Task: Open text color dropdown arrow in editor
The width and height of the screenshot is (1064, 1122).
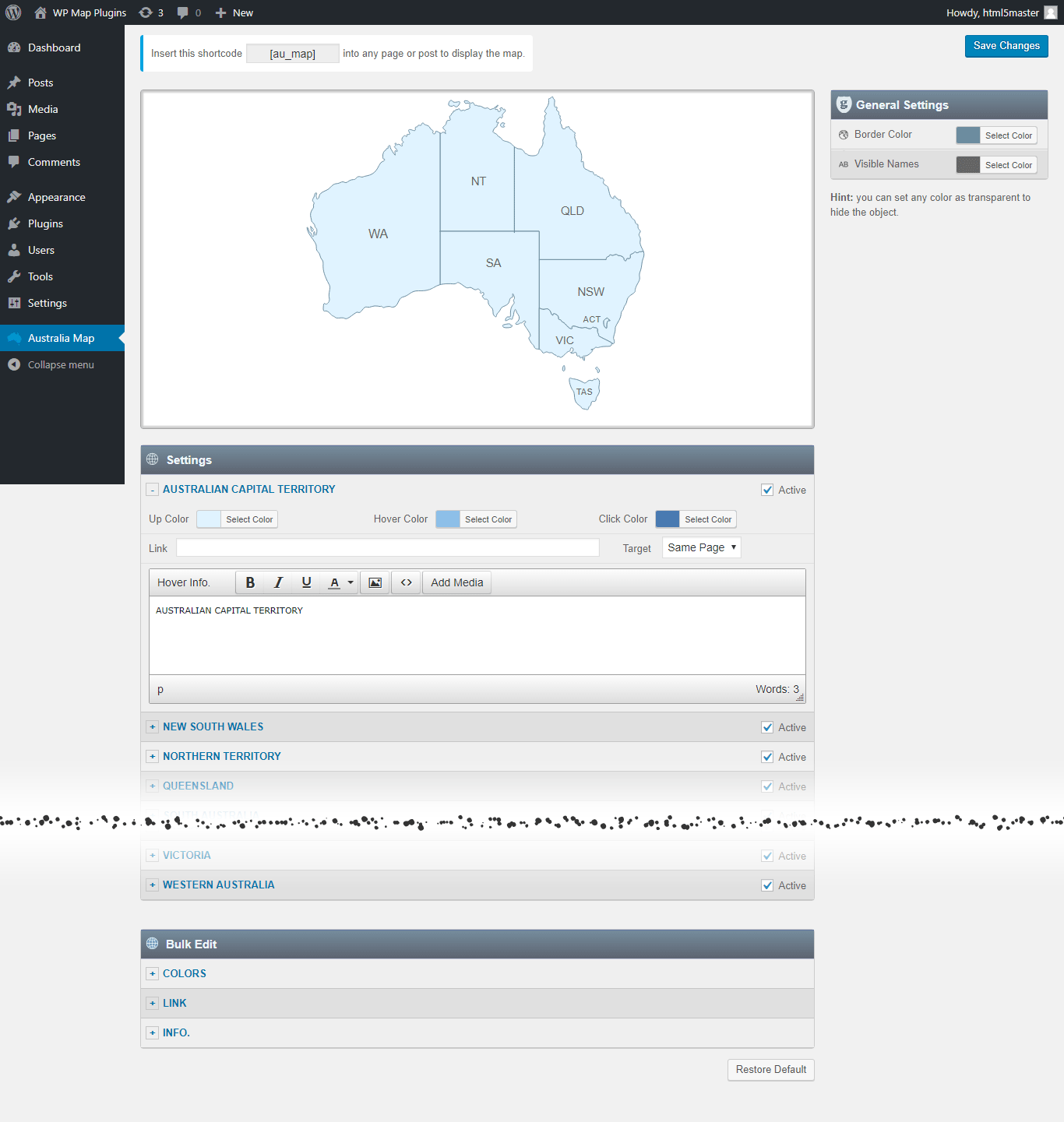Action: coord(351,582)
